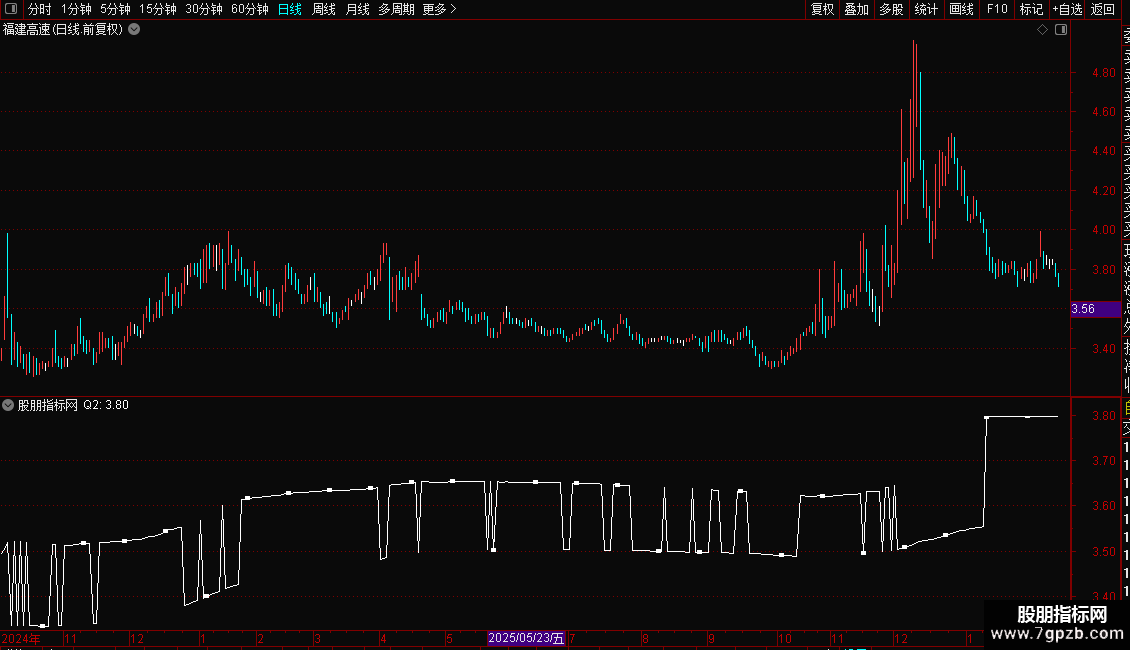Image resolution: width=1130 pixels, height=650 pixels.
Task: Click the 股朋指标网 indicator label
Action: (48, 405)
